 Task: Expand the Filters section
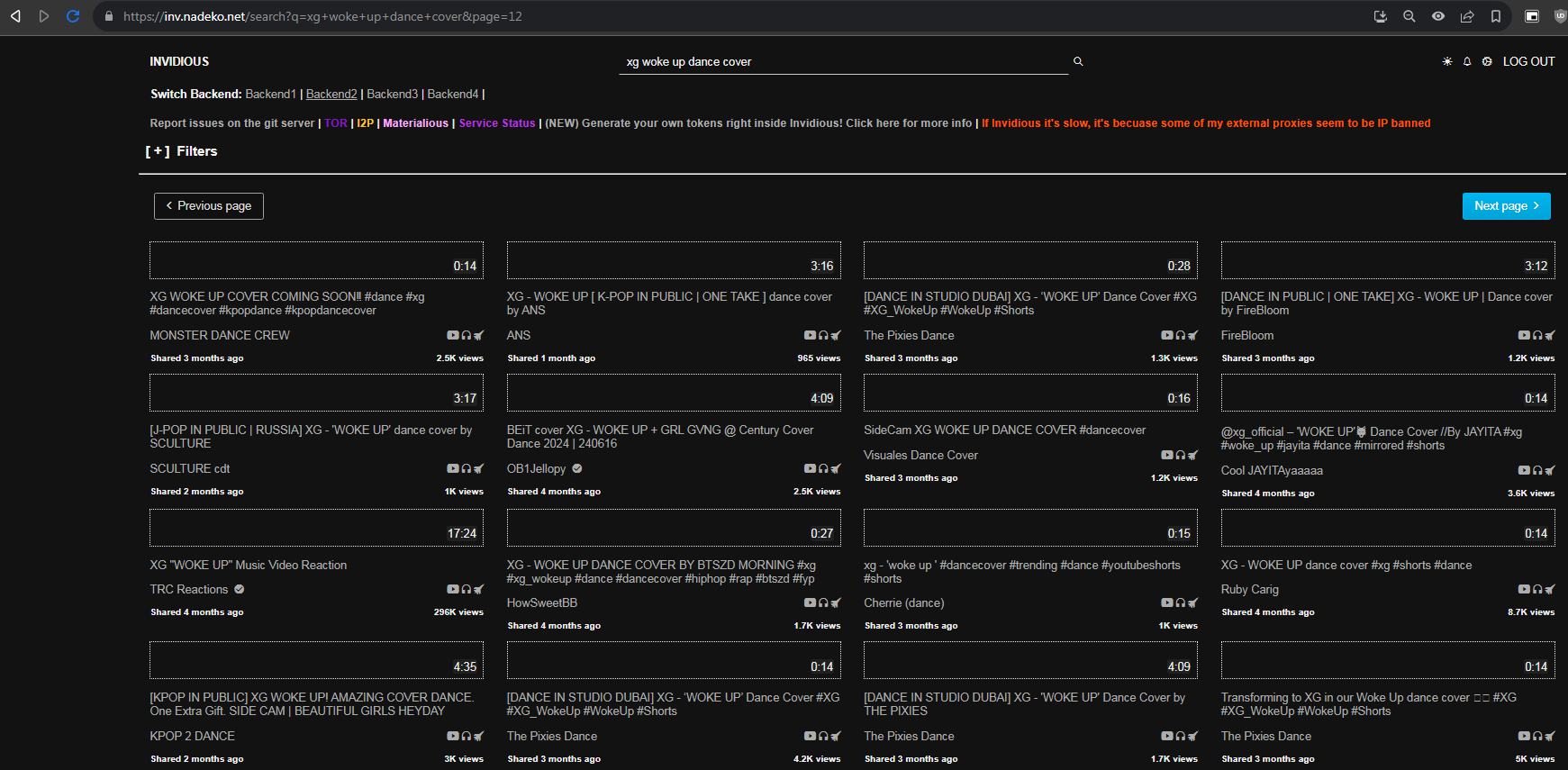click(x=182, y=151)
